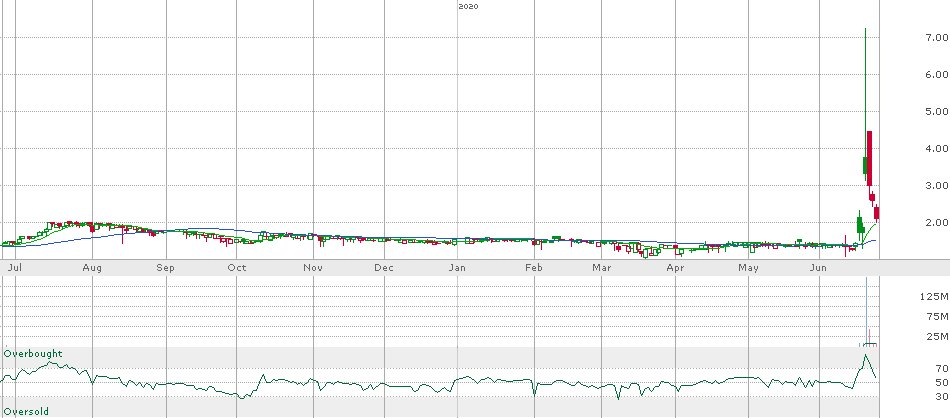Click the RSI 70 level label
950x418 pixels.
941,368
